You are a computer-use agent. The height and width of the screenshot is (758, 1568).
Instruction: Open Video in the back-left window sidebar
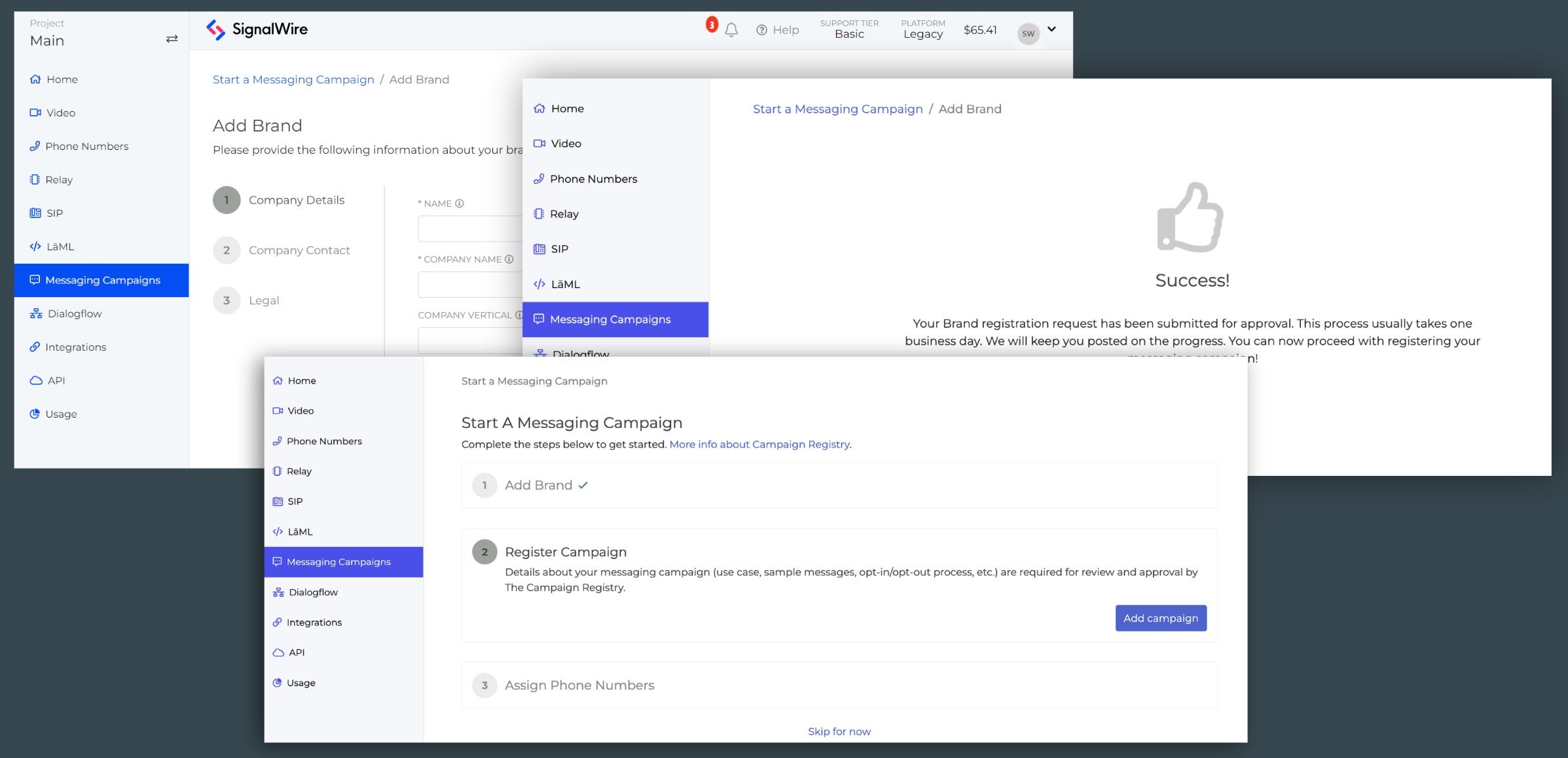click(101, 113)
